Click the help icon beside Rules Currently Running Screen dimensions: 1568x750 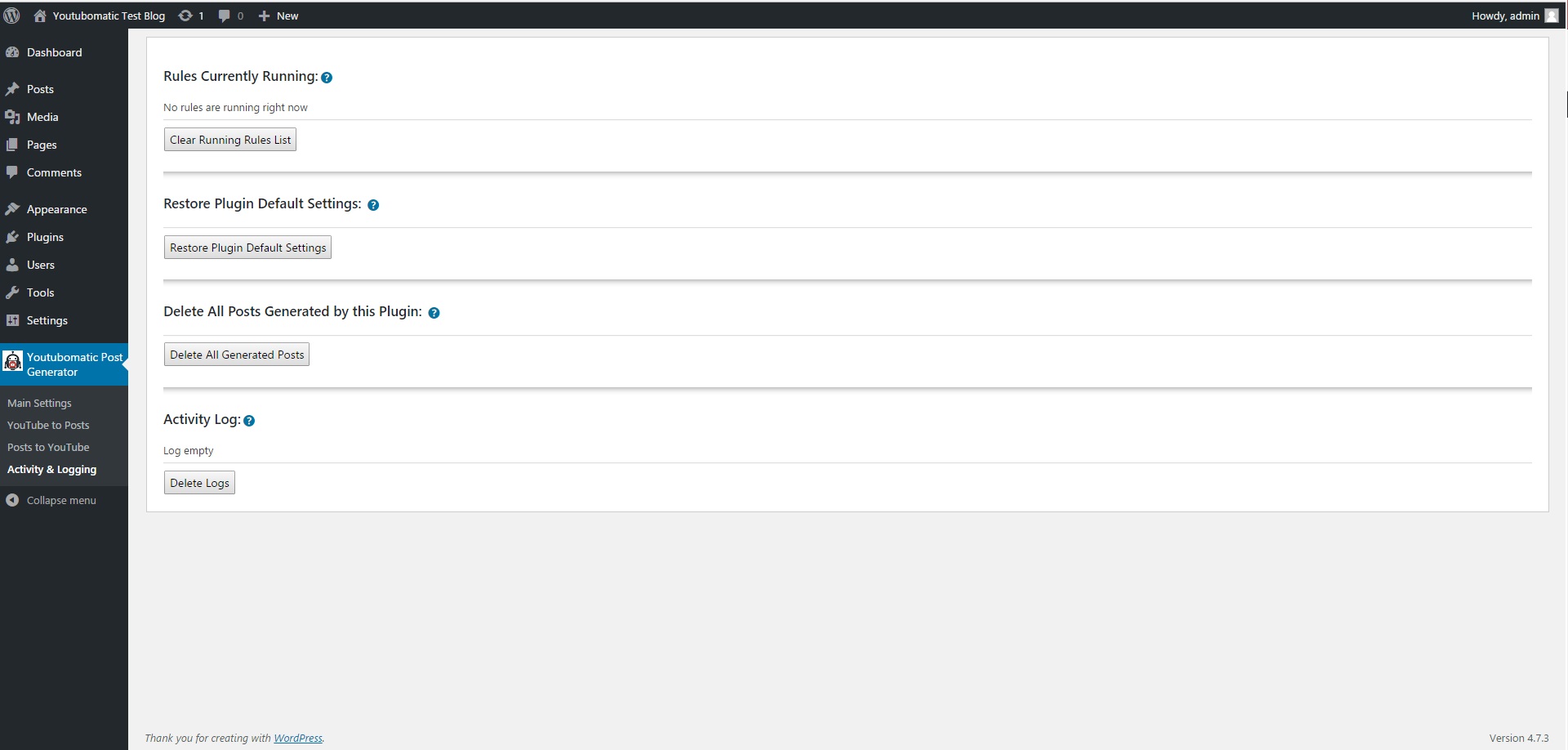[327, 78]
